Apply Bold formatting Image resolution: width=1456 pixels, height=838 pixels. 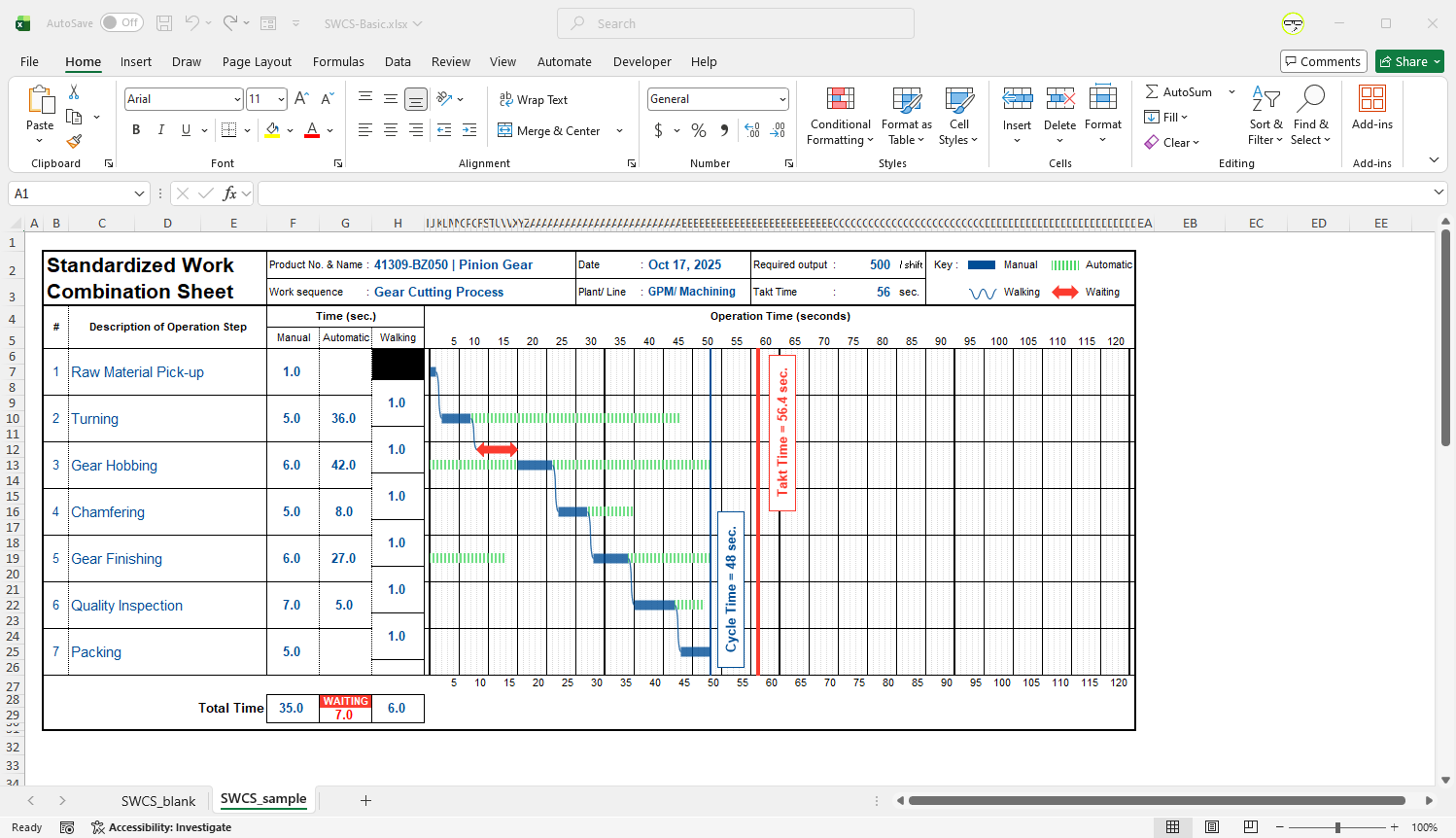[x=136, y=130]
